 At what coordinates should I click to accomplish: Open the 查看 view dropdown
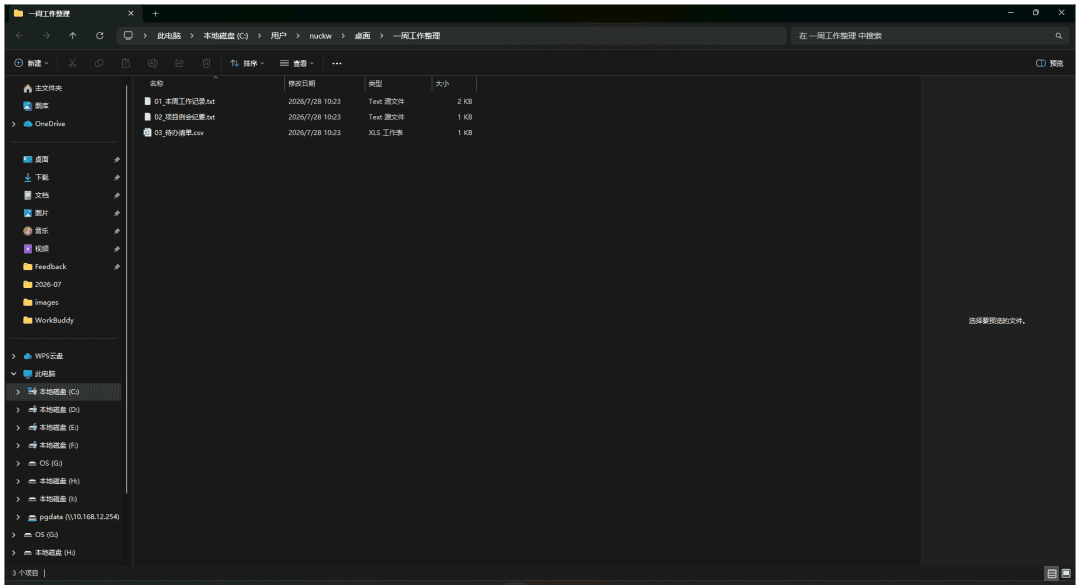297,63
